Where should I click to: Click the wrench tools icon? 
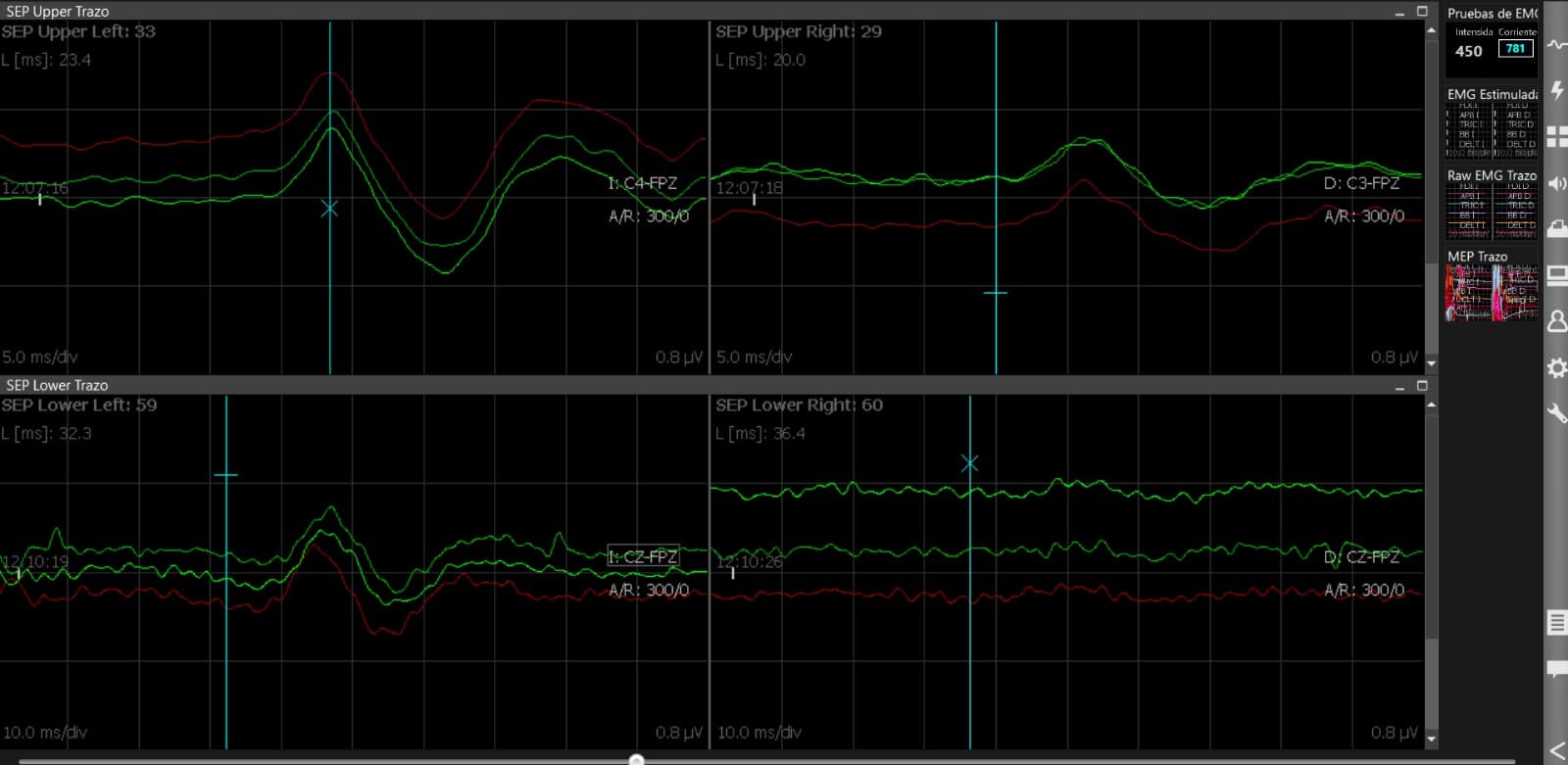[1556, 413]
